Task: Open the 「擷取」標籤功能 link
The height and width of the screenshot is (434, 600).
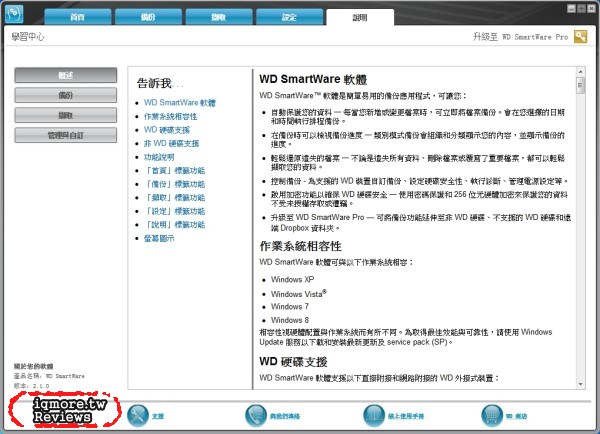Action: [x=174, y=197]
